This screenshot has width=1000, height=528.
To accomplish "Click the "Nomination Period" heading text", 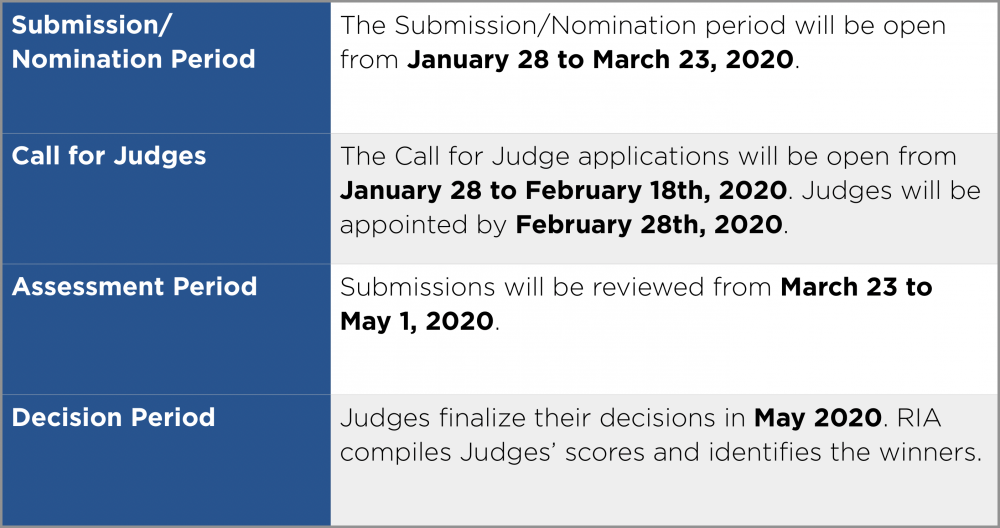I will (x=133, y=59).
